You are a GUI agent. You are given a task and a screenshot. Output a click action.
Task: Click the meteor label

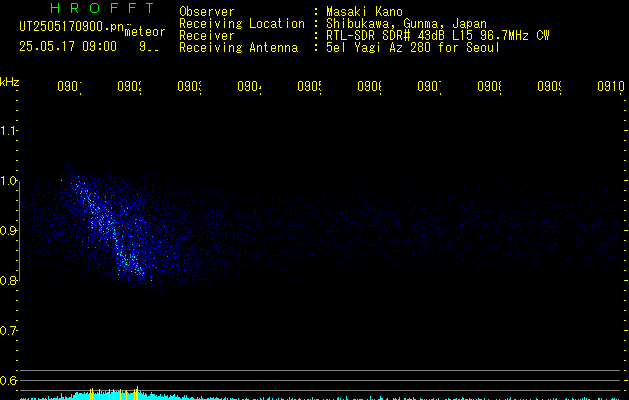145,32
